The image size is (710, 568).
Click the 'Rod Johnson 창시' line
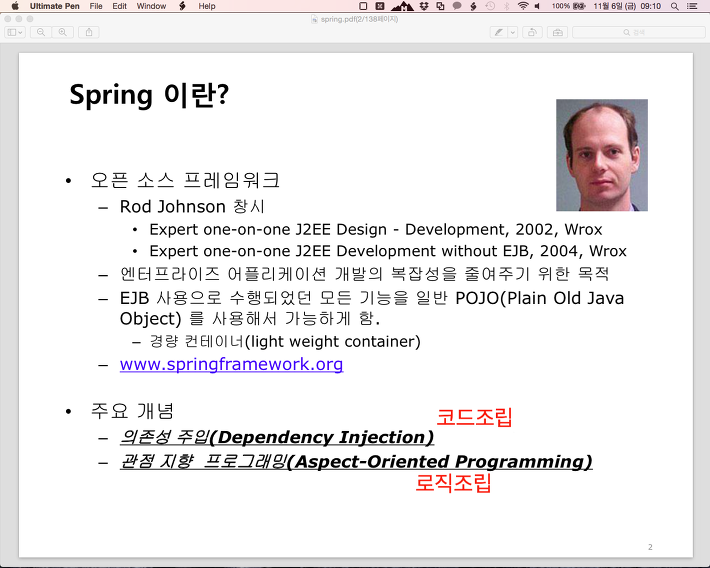click(192, 207)
